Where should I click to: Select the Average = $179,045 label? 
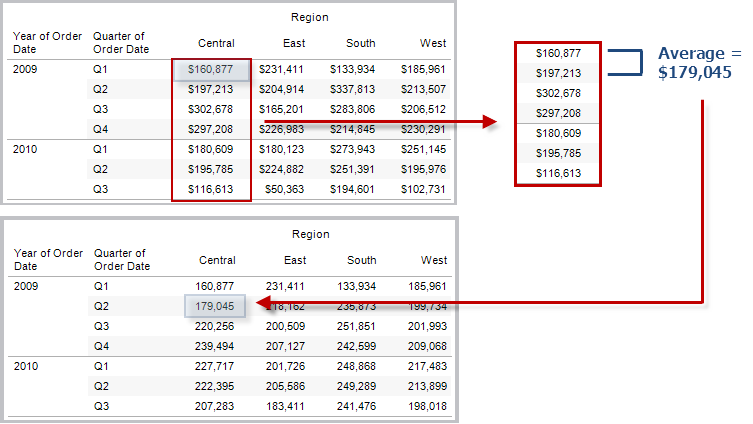coord(698,63)
